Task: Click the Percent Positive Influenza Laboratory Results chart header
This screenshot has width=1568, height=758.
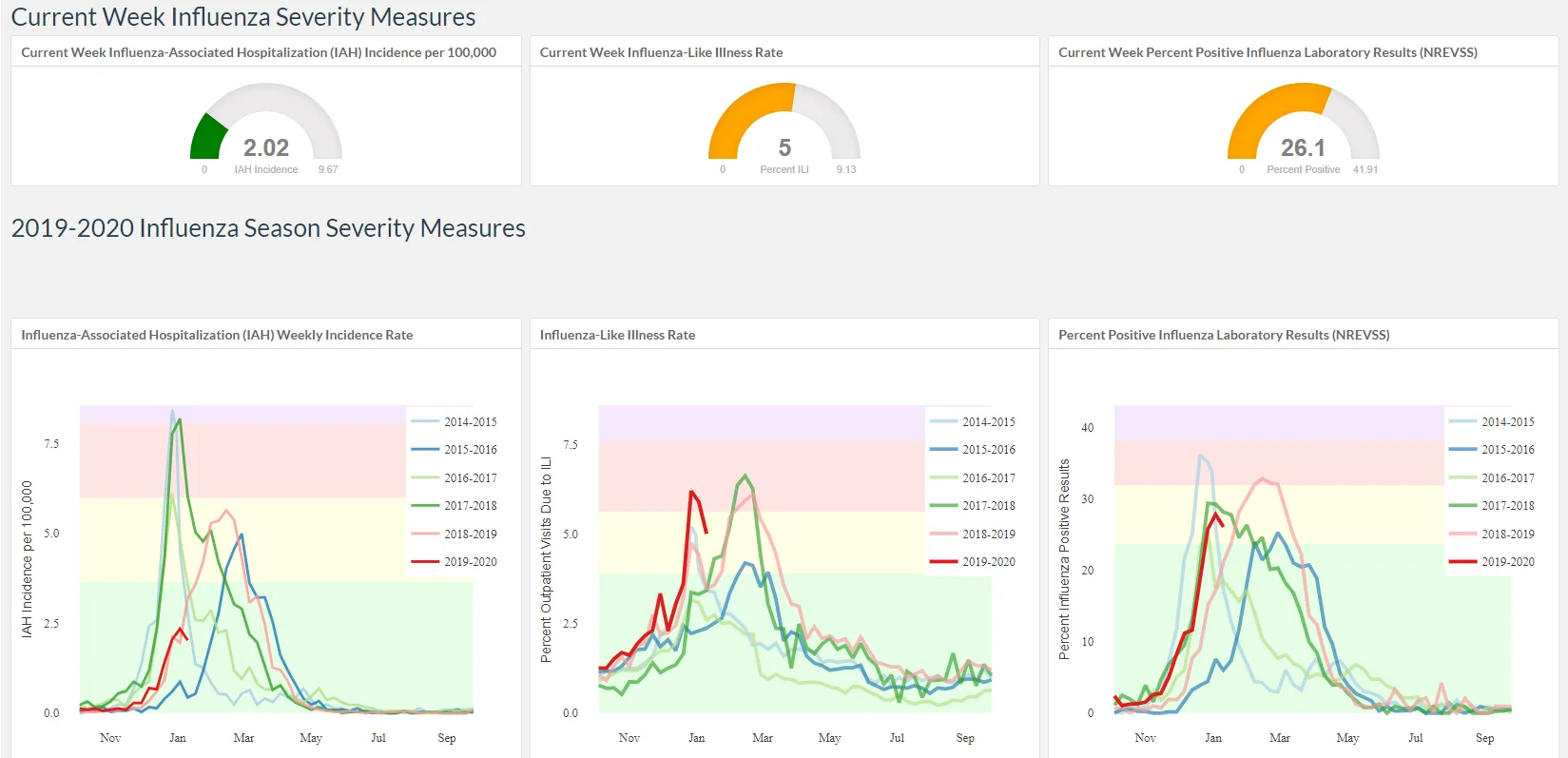Action: [1224, 335]
